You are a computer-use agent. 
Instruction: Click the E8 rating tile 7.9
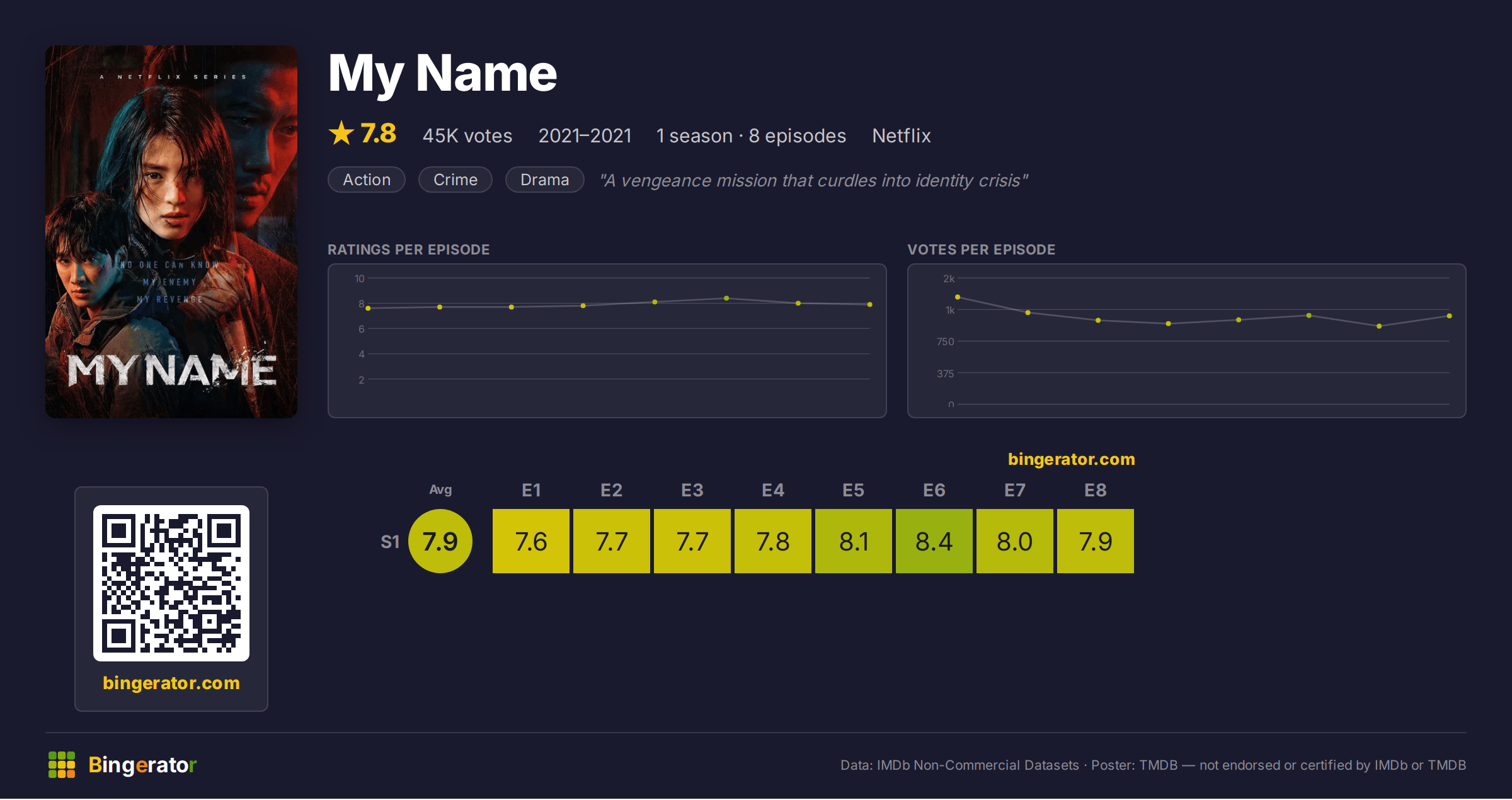tap(1096, 541)
